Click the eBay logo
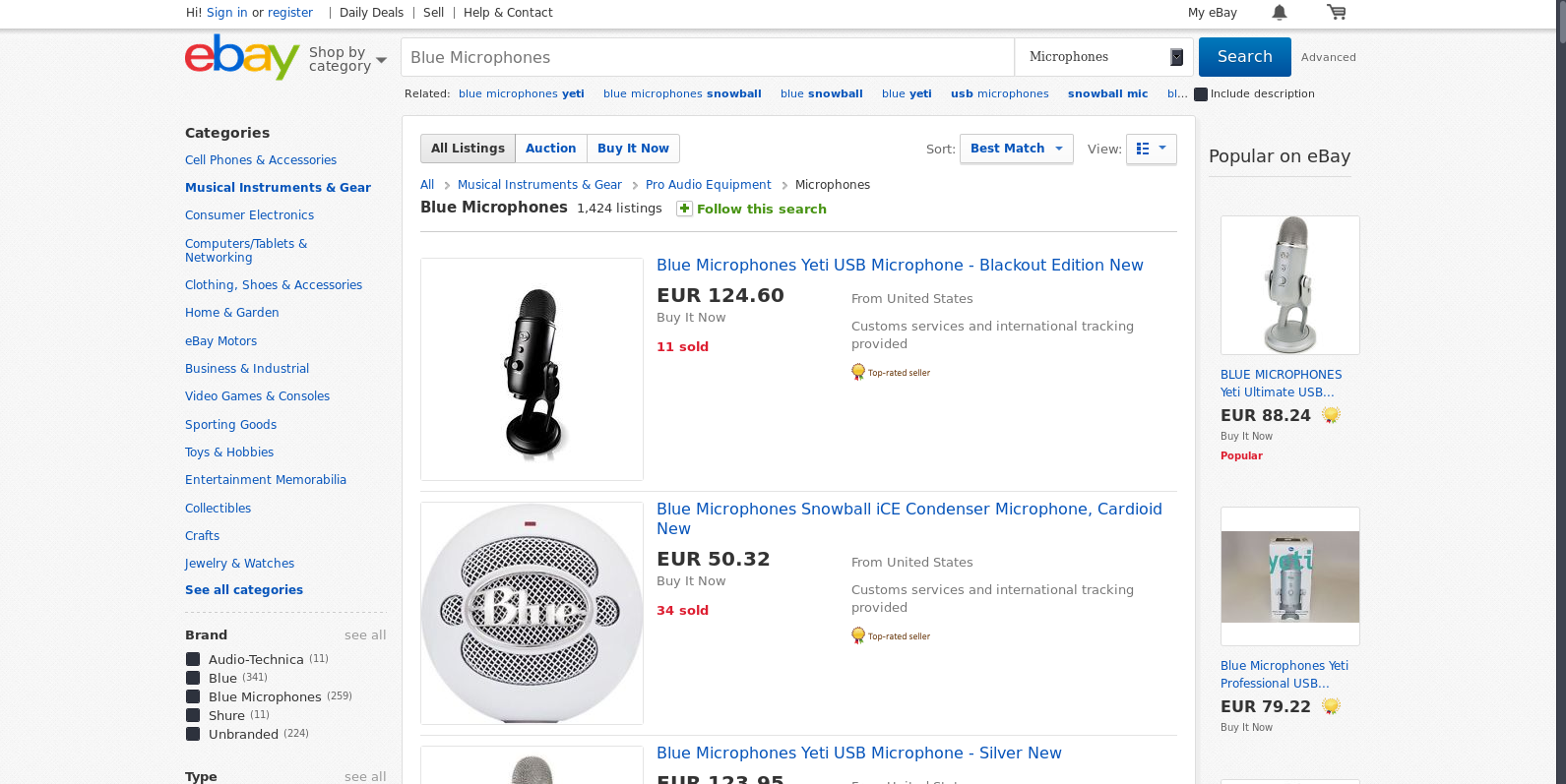This screenshot has width=1566, height=784. [242, 57]
